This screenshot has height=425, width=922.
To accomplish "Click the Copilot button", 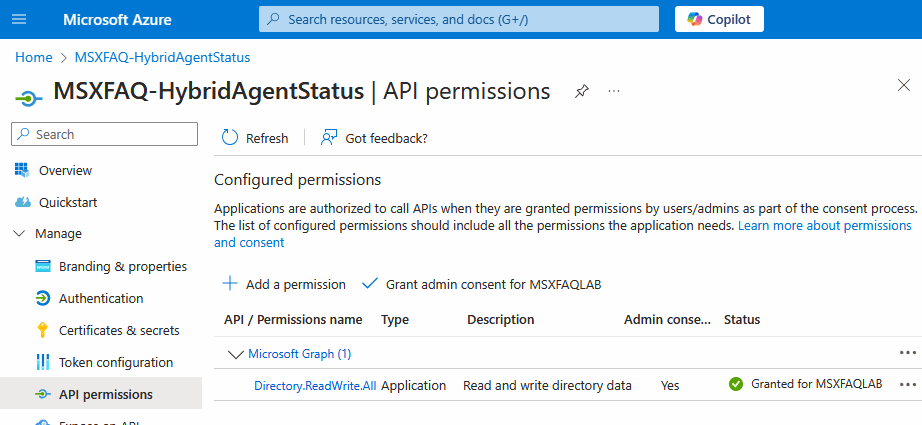I will (719, 19).
